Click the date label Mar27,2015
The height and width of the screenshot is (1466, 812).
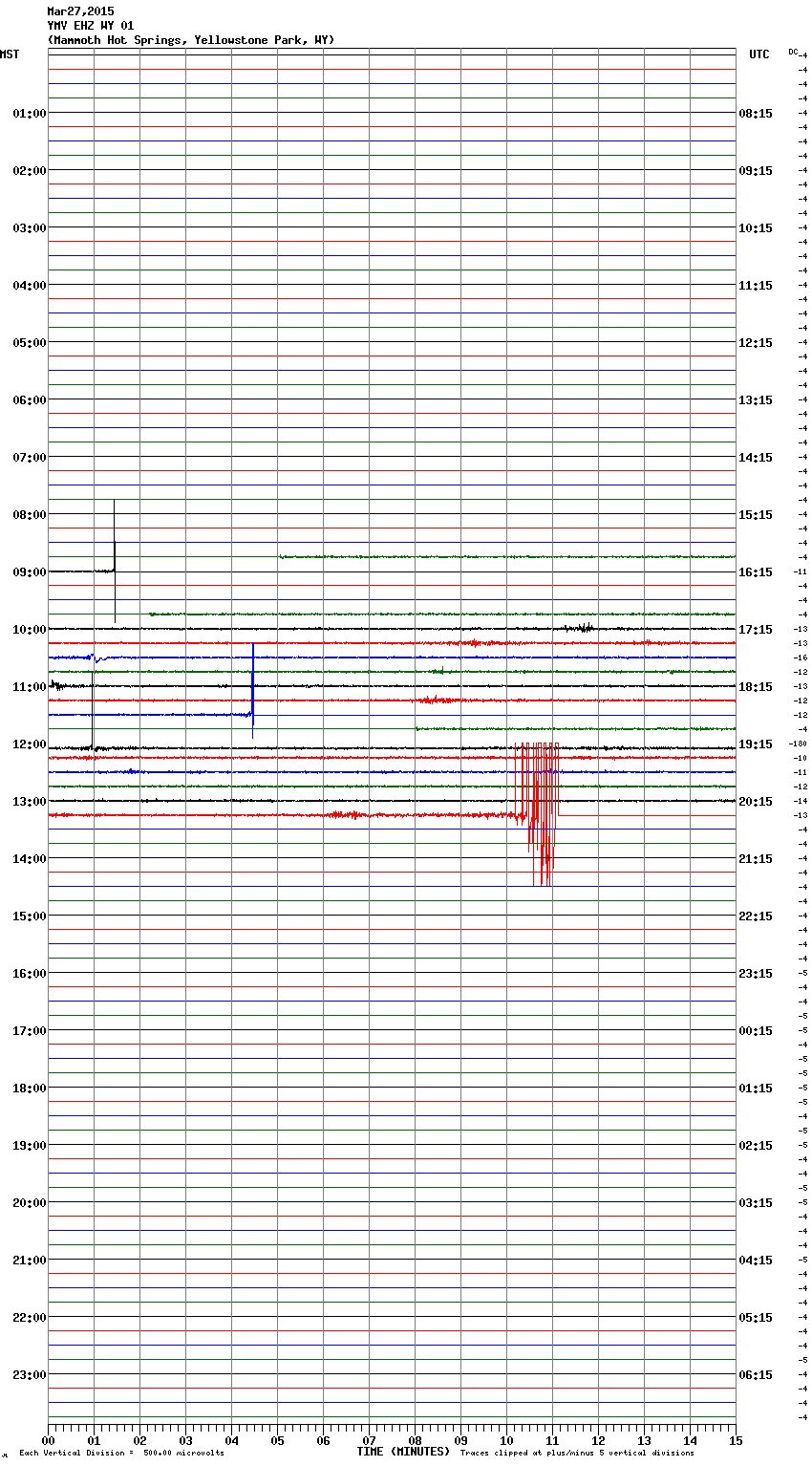click(80, 11)
